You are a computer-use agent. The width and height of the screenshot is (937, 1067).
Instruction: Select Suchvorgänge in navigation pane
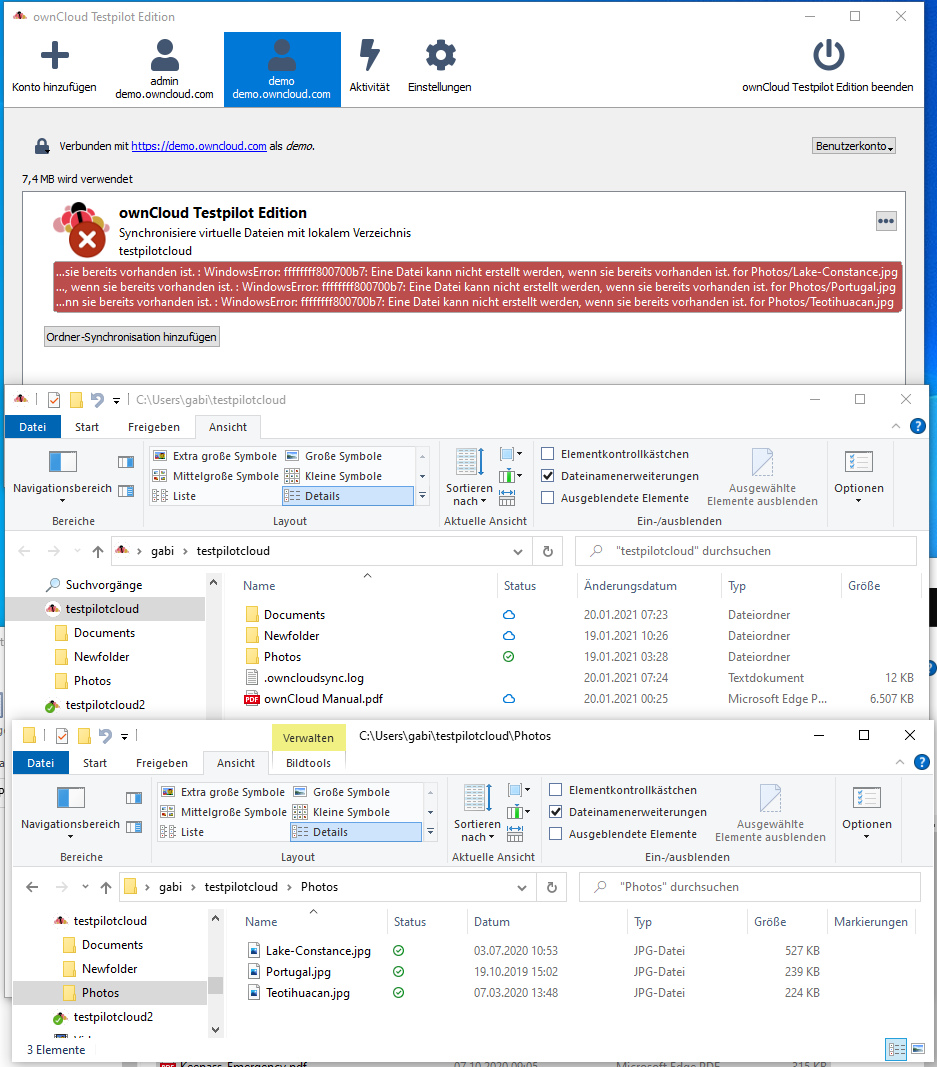pos(103,585)
